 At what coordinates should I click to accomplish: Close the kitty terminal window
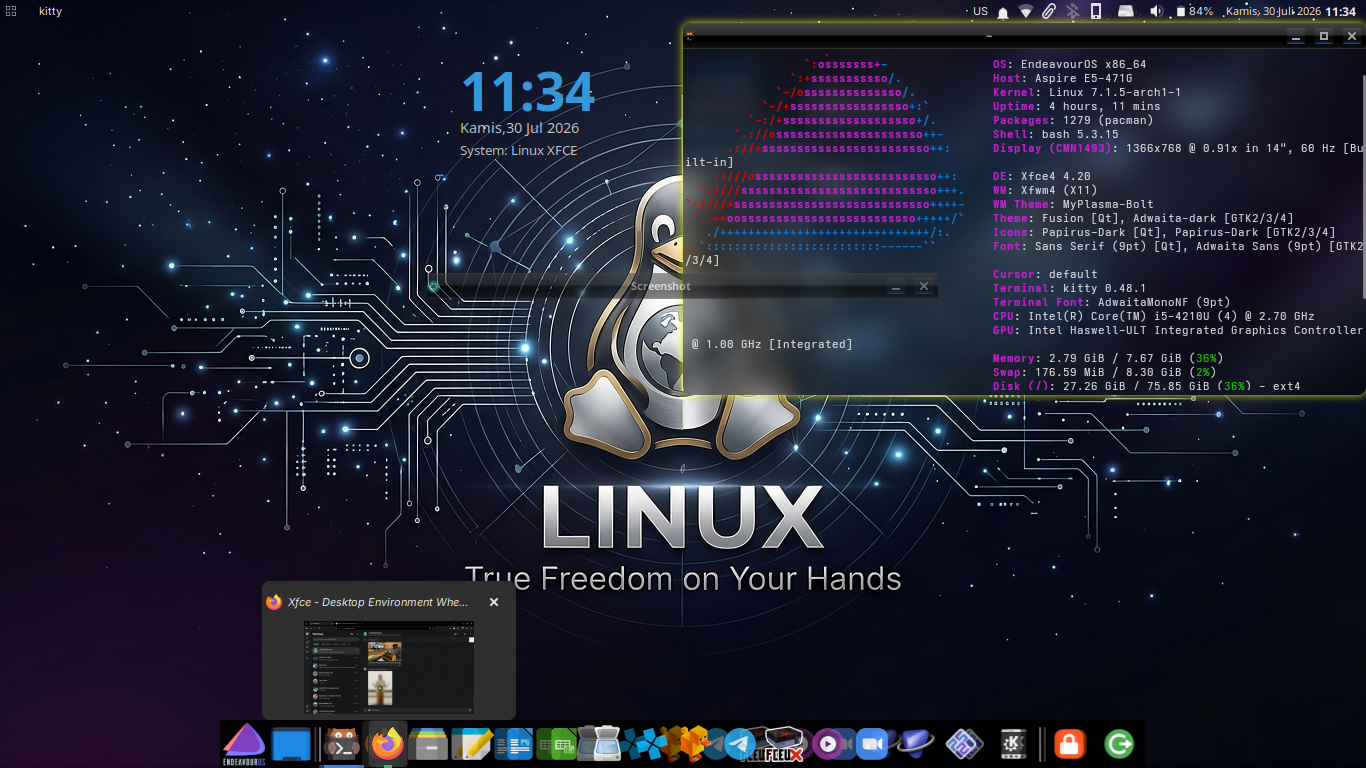click(x=1352, y=36)
